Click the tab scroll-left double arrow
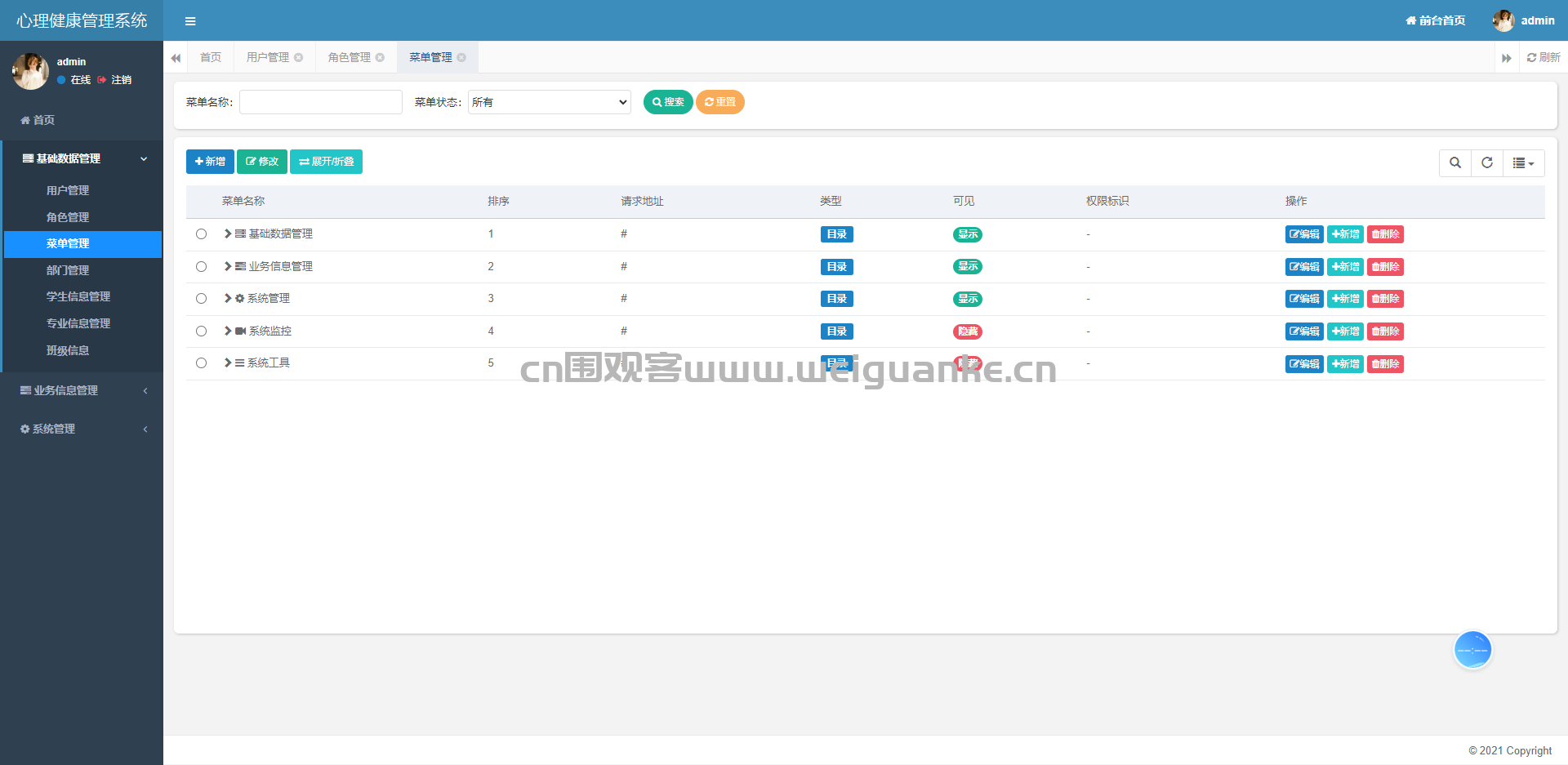This screenshot has height=765, width=1568. (x=176, y=58)
